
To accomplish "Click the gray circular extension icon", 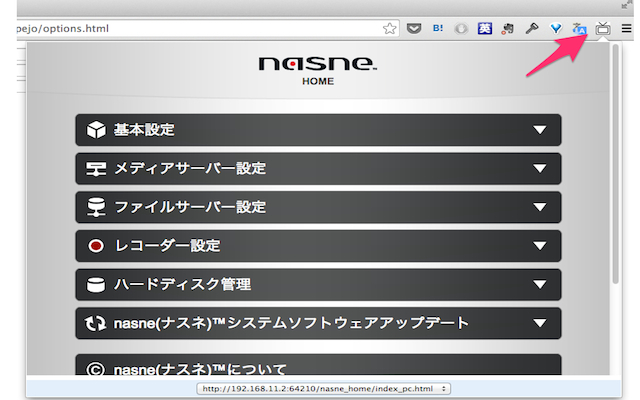I will [x=461, y=29].
